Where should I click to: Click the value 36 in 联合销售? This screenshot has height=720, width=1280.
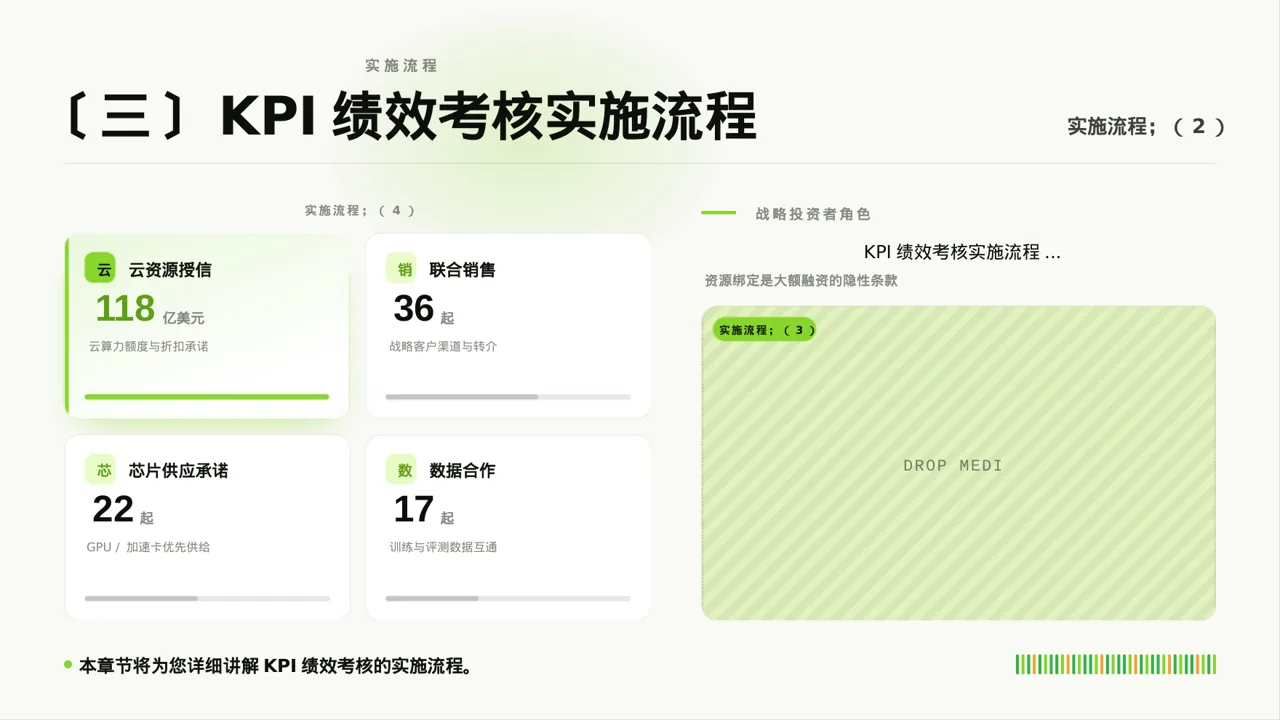tap(414, 309)
